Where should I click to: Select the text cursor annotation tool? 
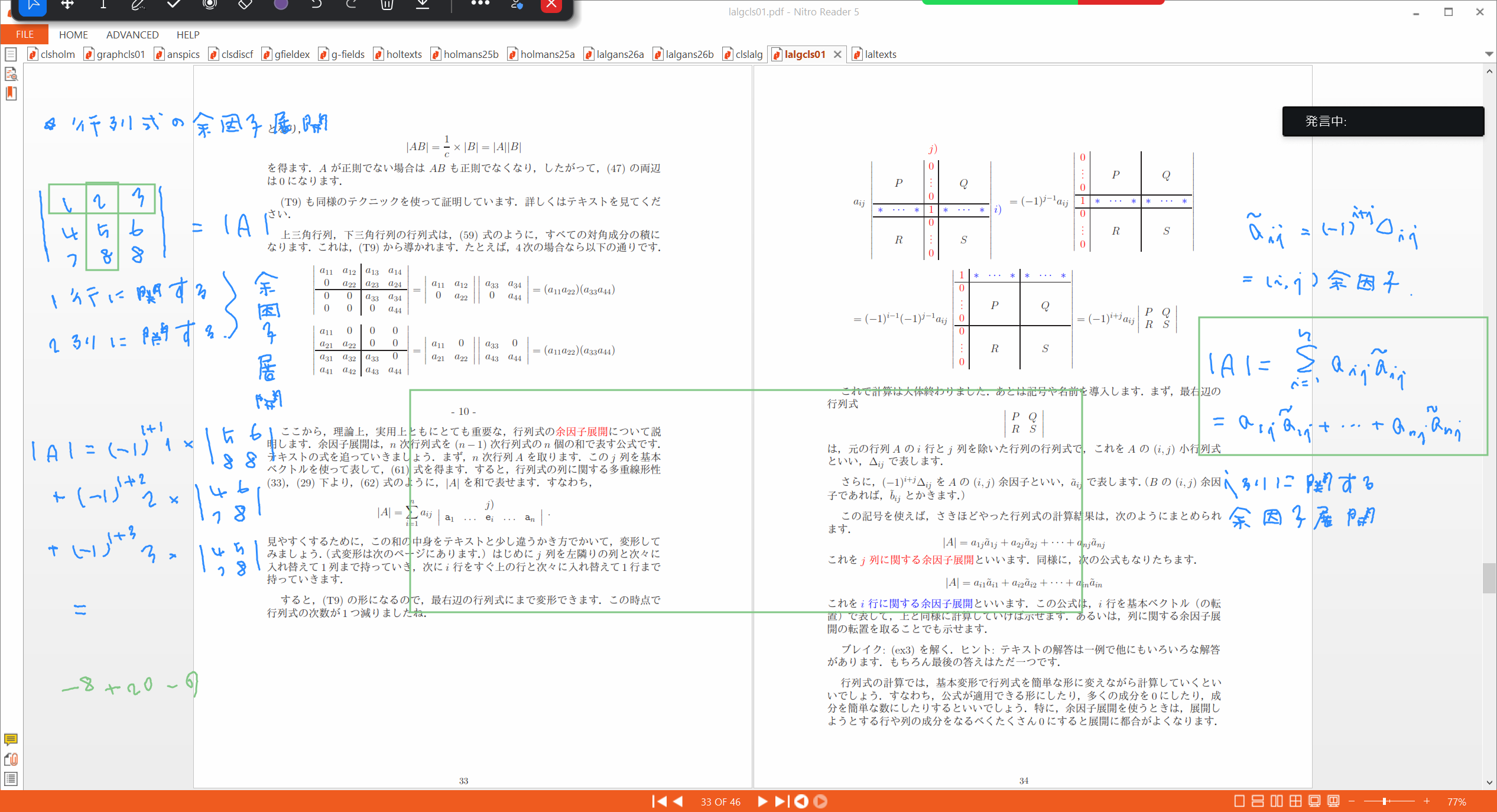[x=103, y=5]
